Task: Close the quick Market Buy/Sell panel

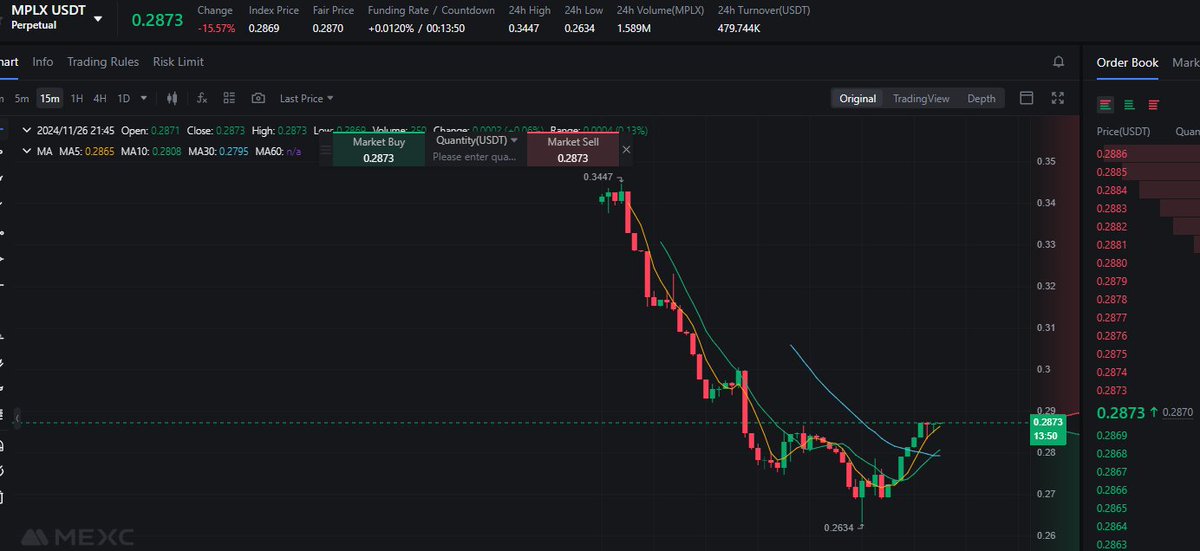Action: tap(626, 149)
